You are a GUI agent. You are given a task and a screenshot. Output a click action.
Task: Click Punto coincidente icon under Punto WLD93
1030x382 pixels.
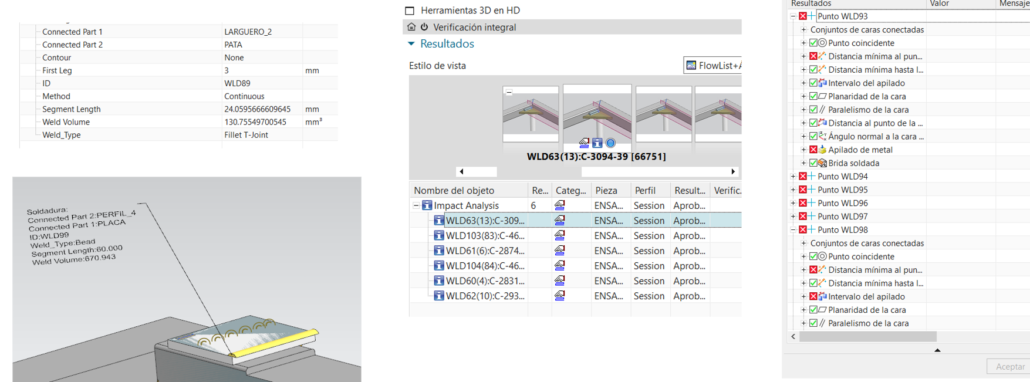tap(822, 43)
